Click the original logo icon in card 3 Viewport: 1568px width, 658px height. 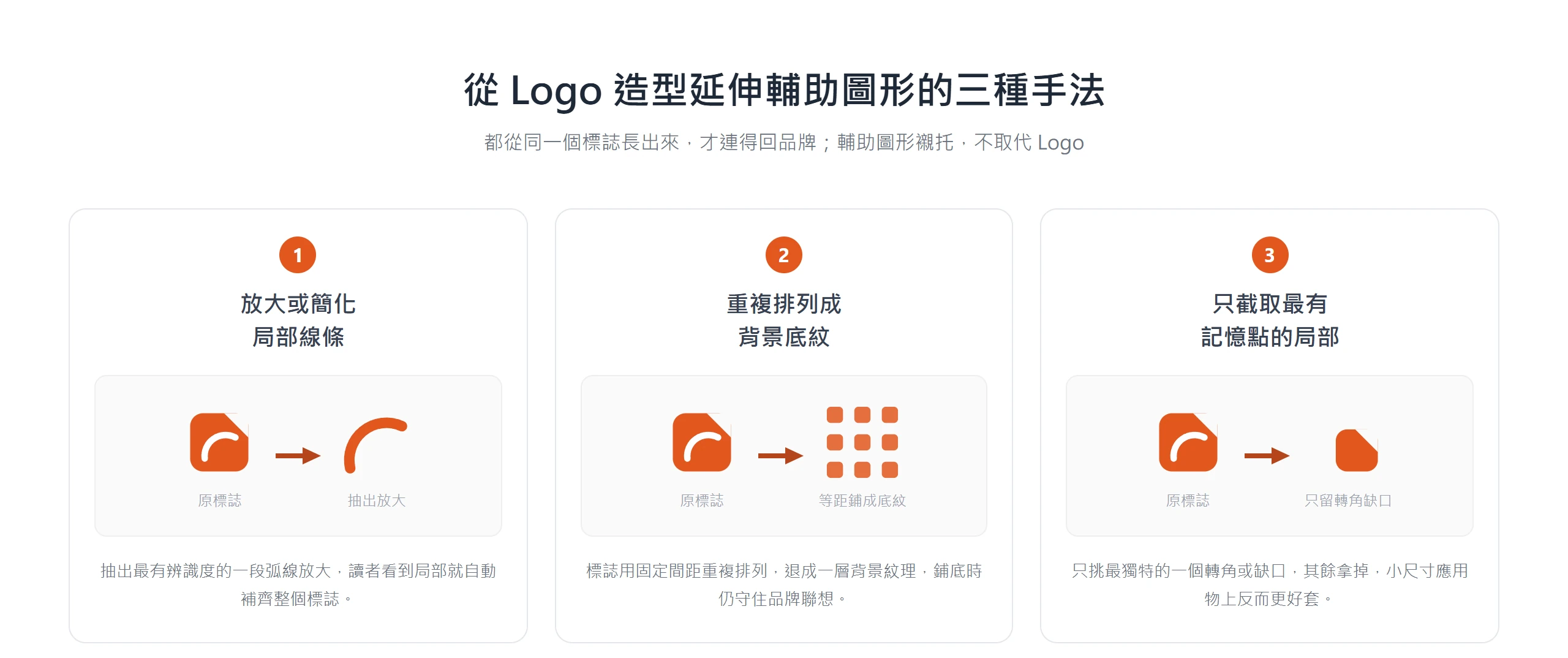pyautogui.click(x=1188, y=442)
